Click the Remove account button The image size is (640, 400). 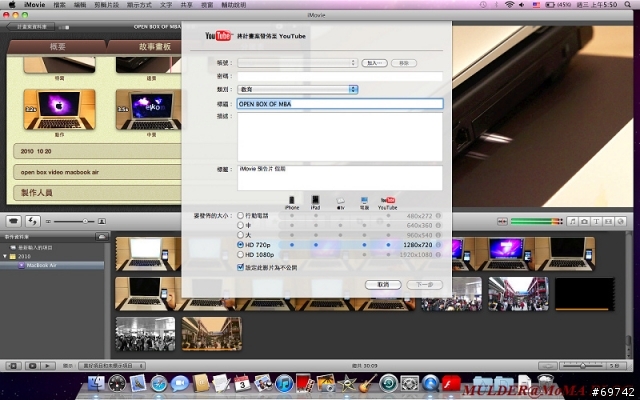(404, 63)
